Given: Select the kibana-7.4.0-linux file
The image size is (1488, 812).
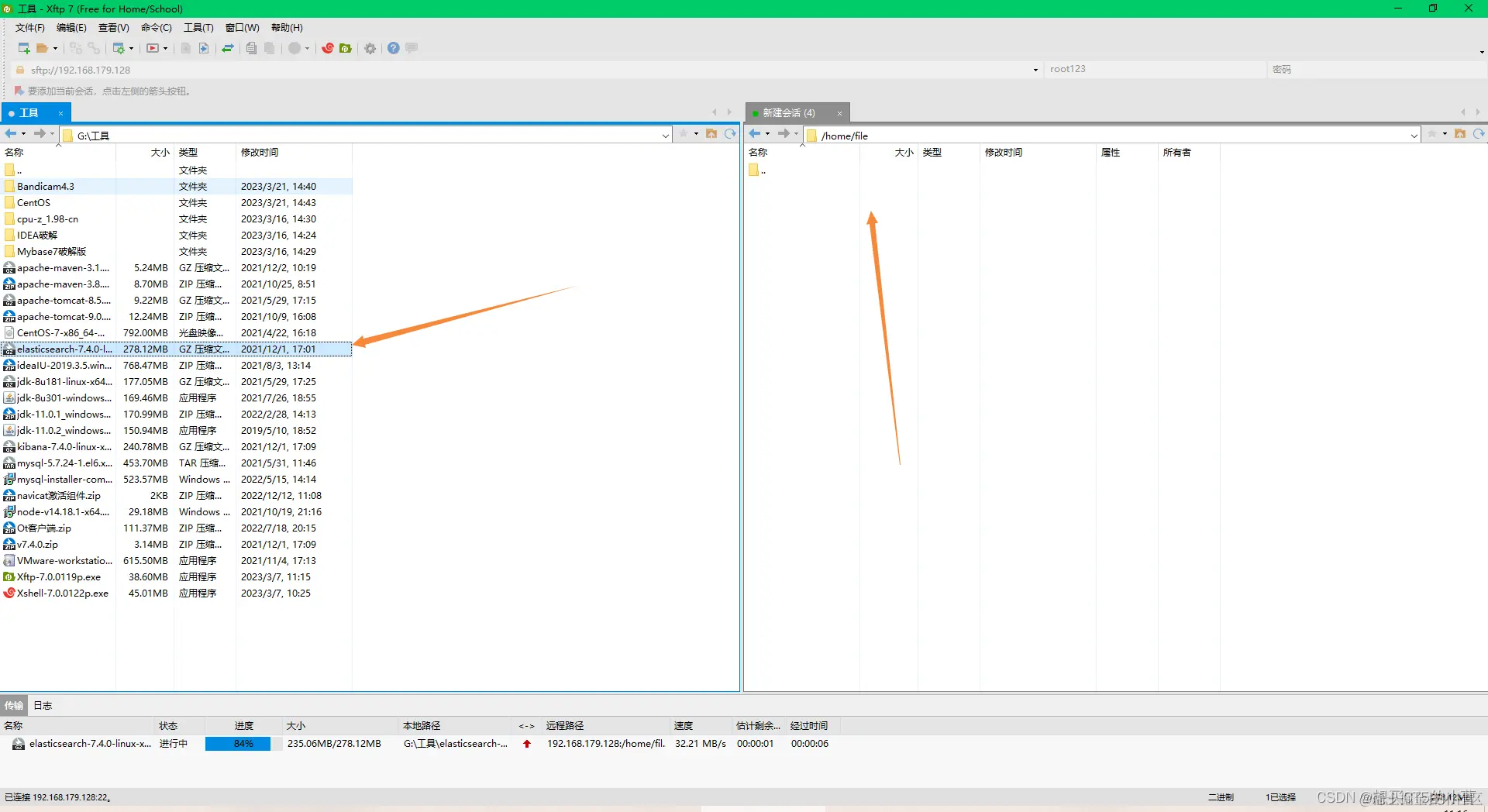Looking at the screenshot, I should pyautogui.click(x=176, y=447).
